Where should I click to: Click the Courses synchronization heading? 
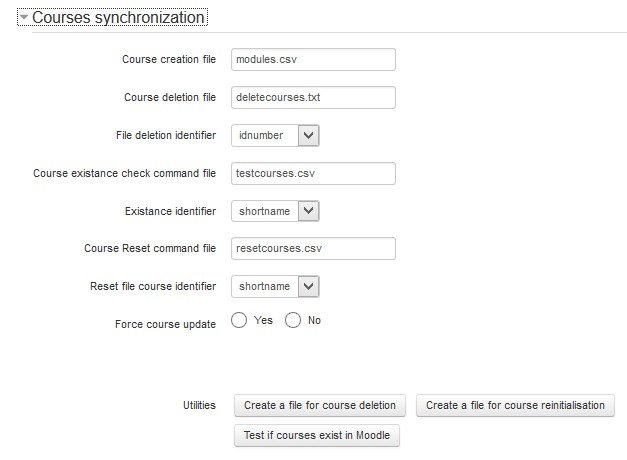[x=118, y=18]
